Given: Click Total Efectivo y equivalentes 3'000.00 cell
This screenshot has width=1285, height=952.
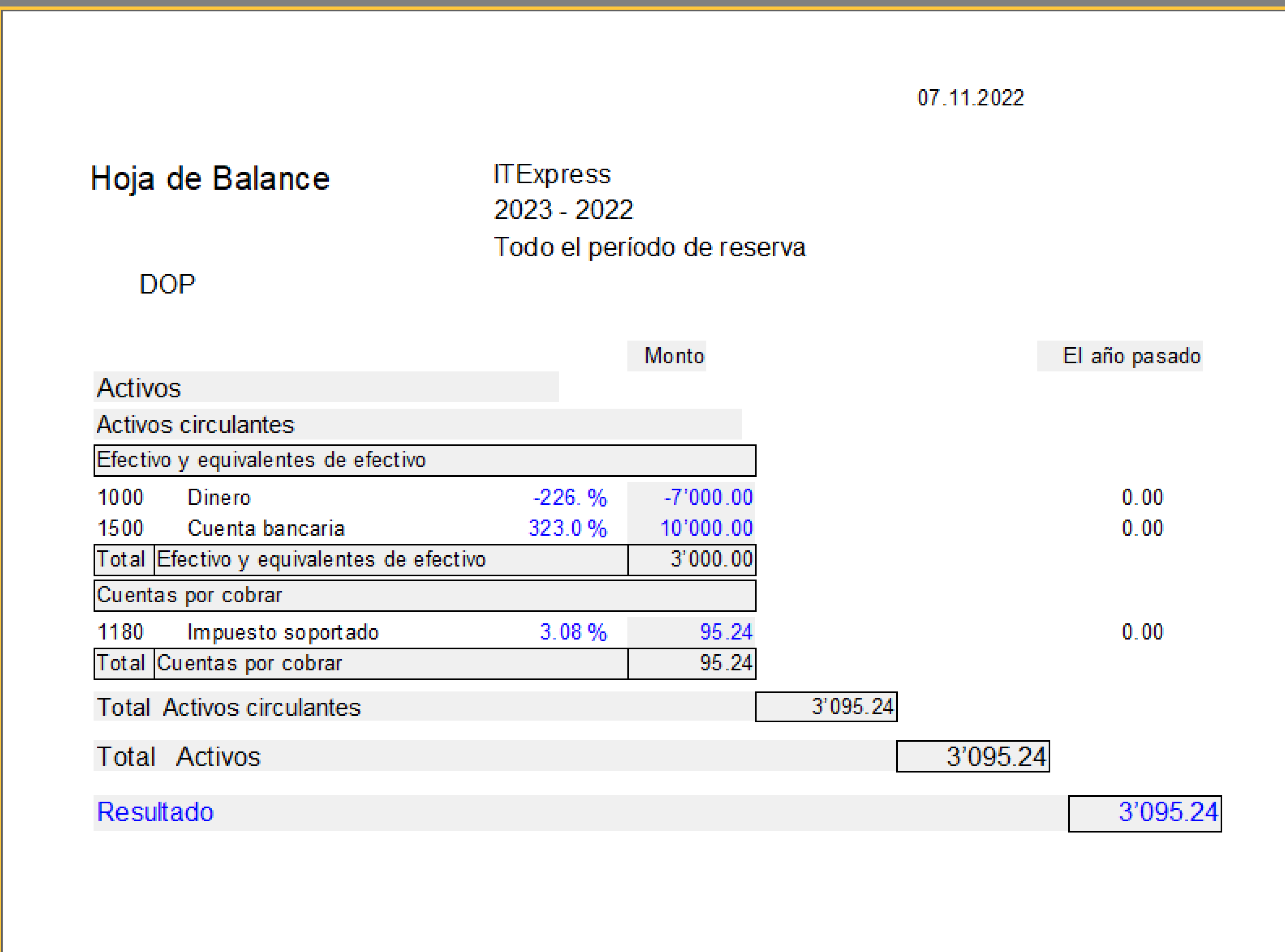Looking at the screenshot, I should tap(710, 560).
